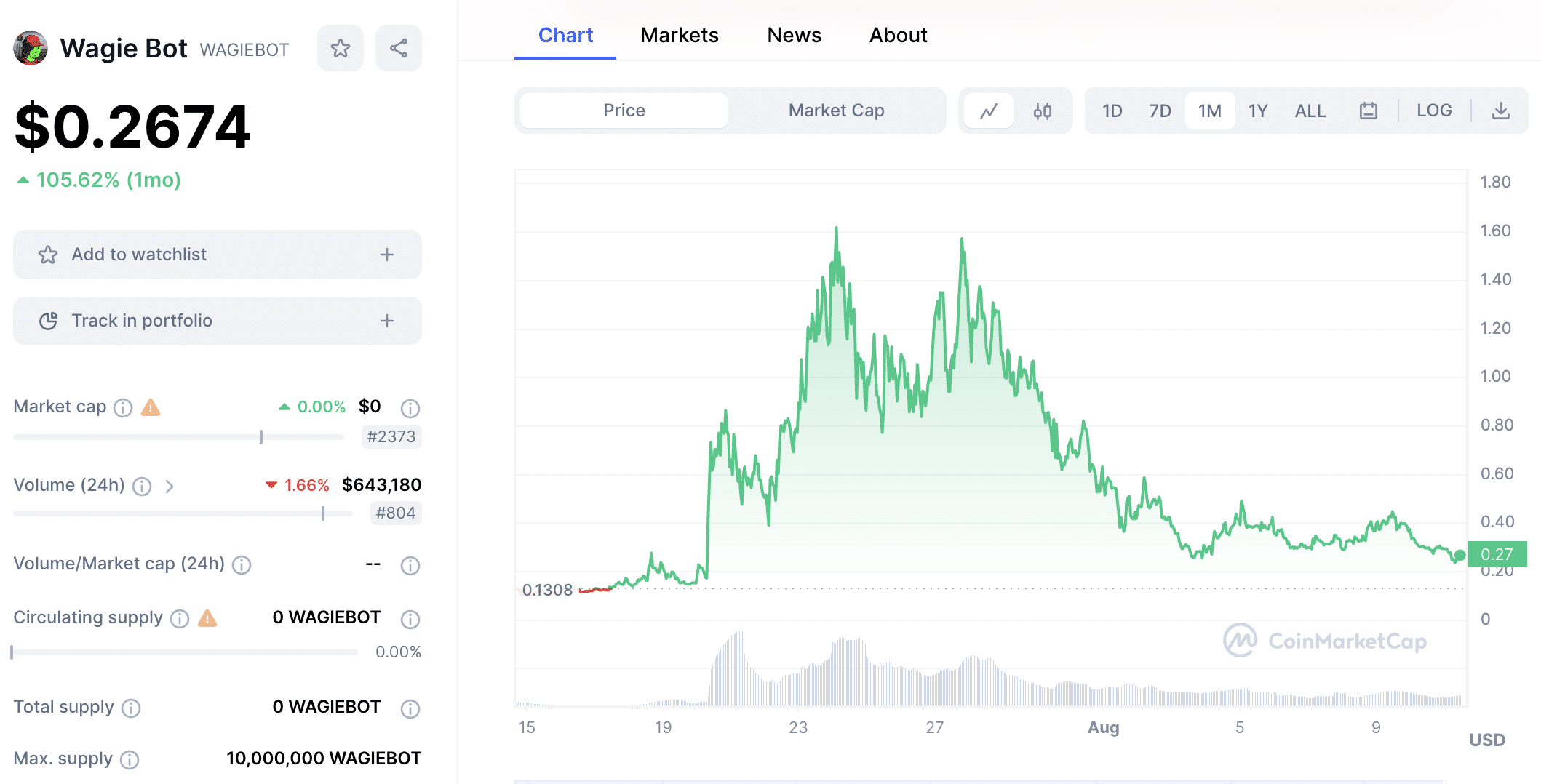Click the market cap rank #2373 badge
The image size is (1541, 784).
pyautogui.click(x=391, y=436)
